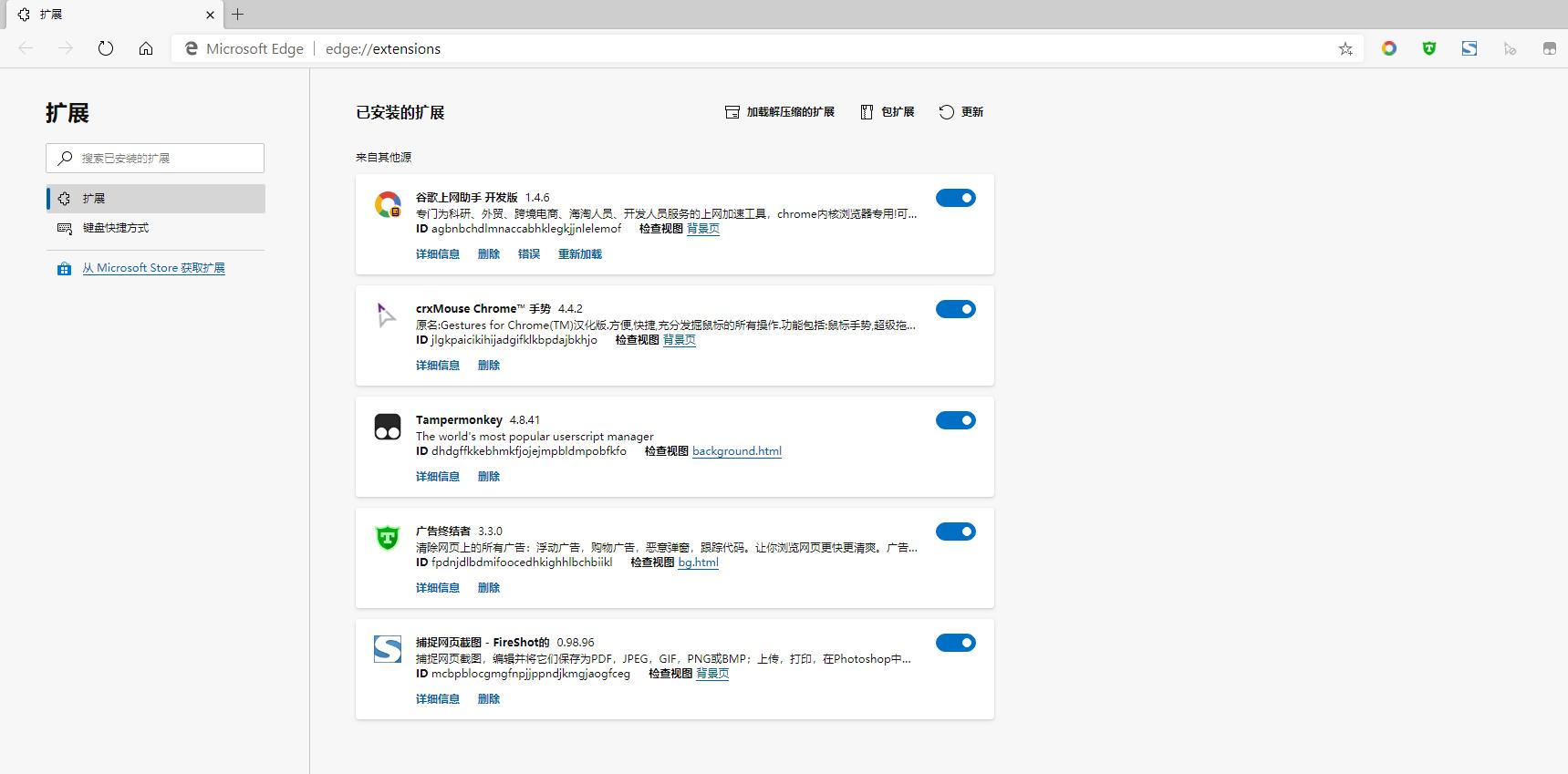Go to the home page icon

click(x=146, y=48)
